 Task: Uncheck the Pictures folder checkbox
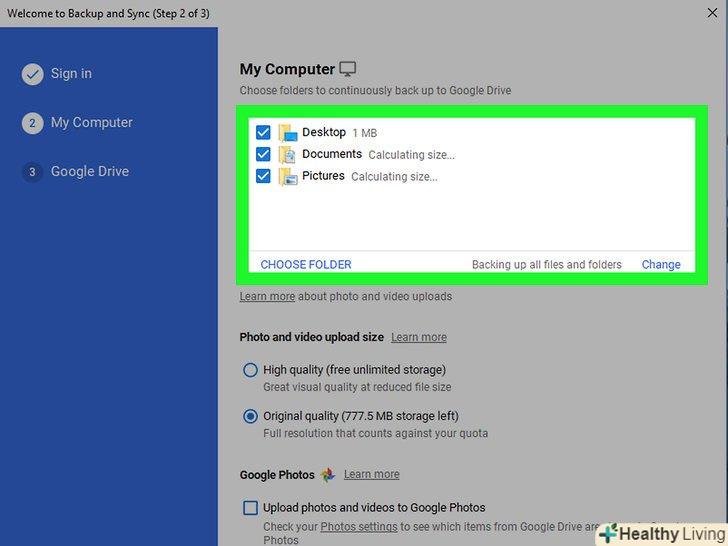263,176
